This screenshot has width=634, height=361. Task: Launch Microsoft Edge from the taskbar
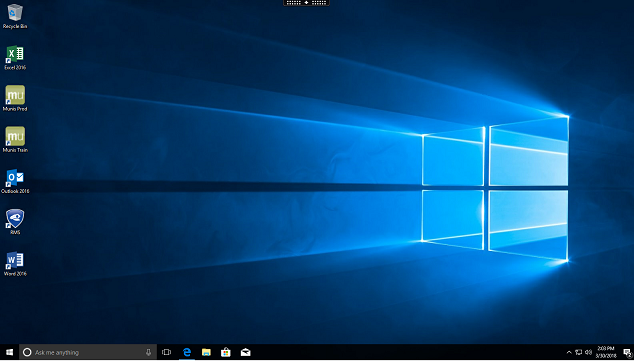click(x=186, y=352)
